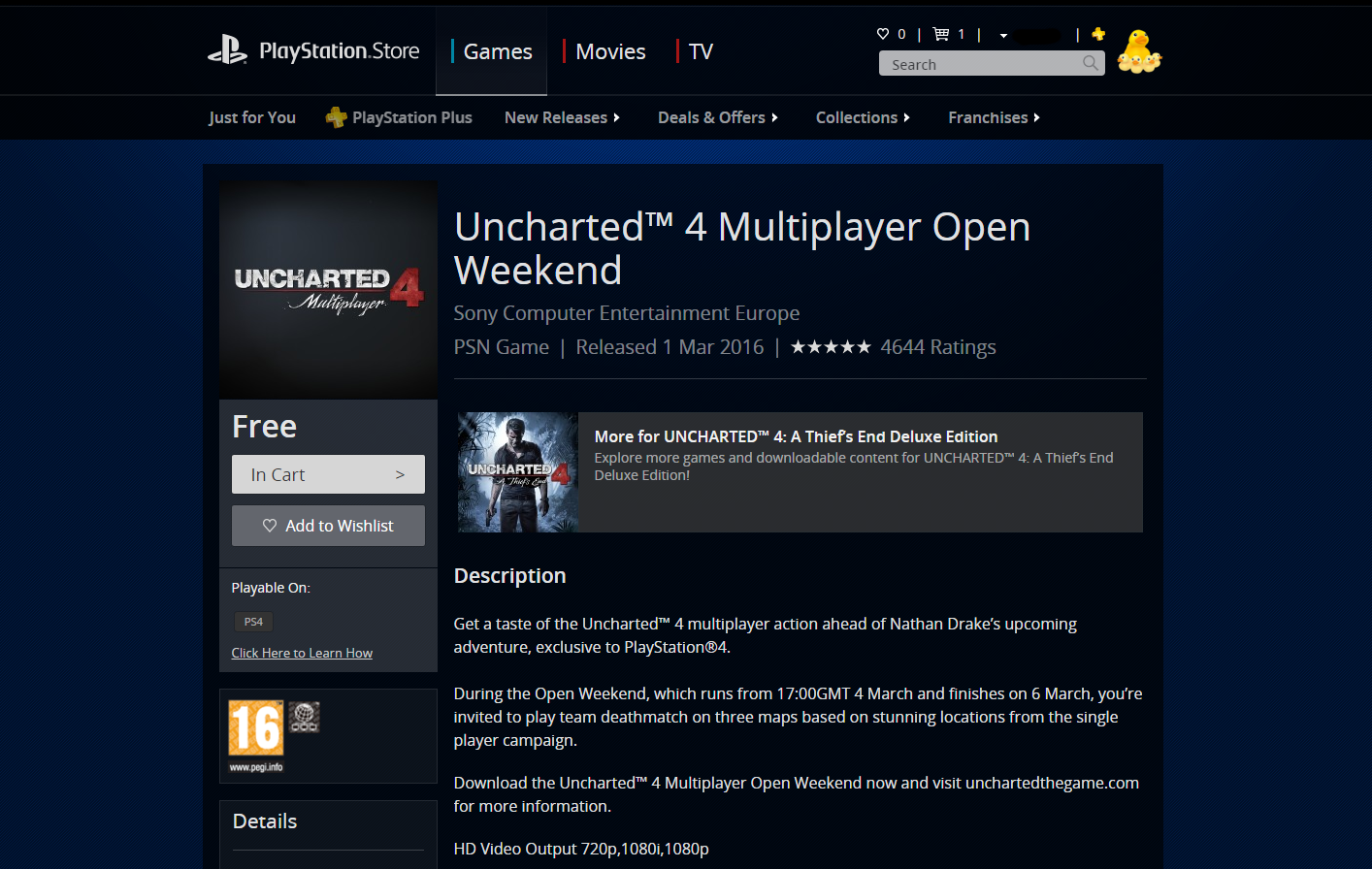Open the wishlist heart icon in header

[883, 34]
